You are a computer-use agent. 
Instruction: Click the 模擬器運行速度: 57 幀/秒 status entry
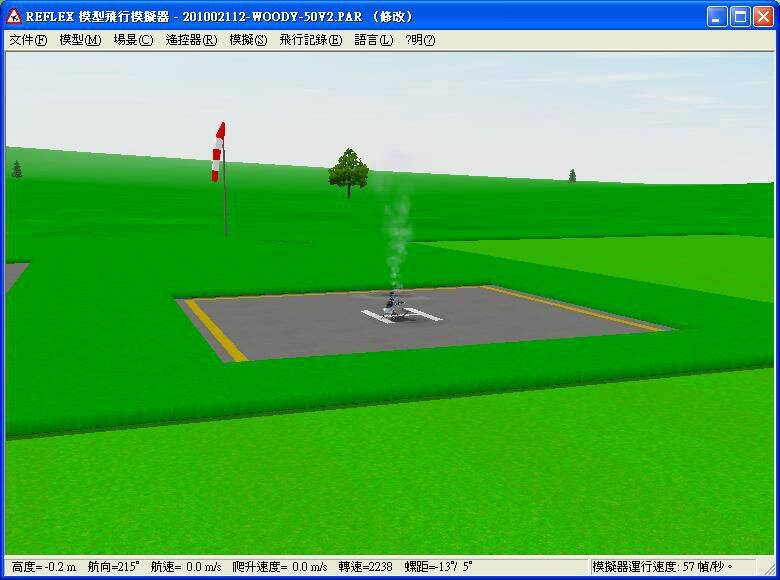[x=663, y=567]
